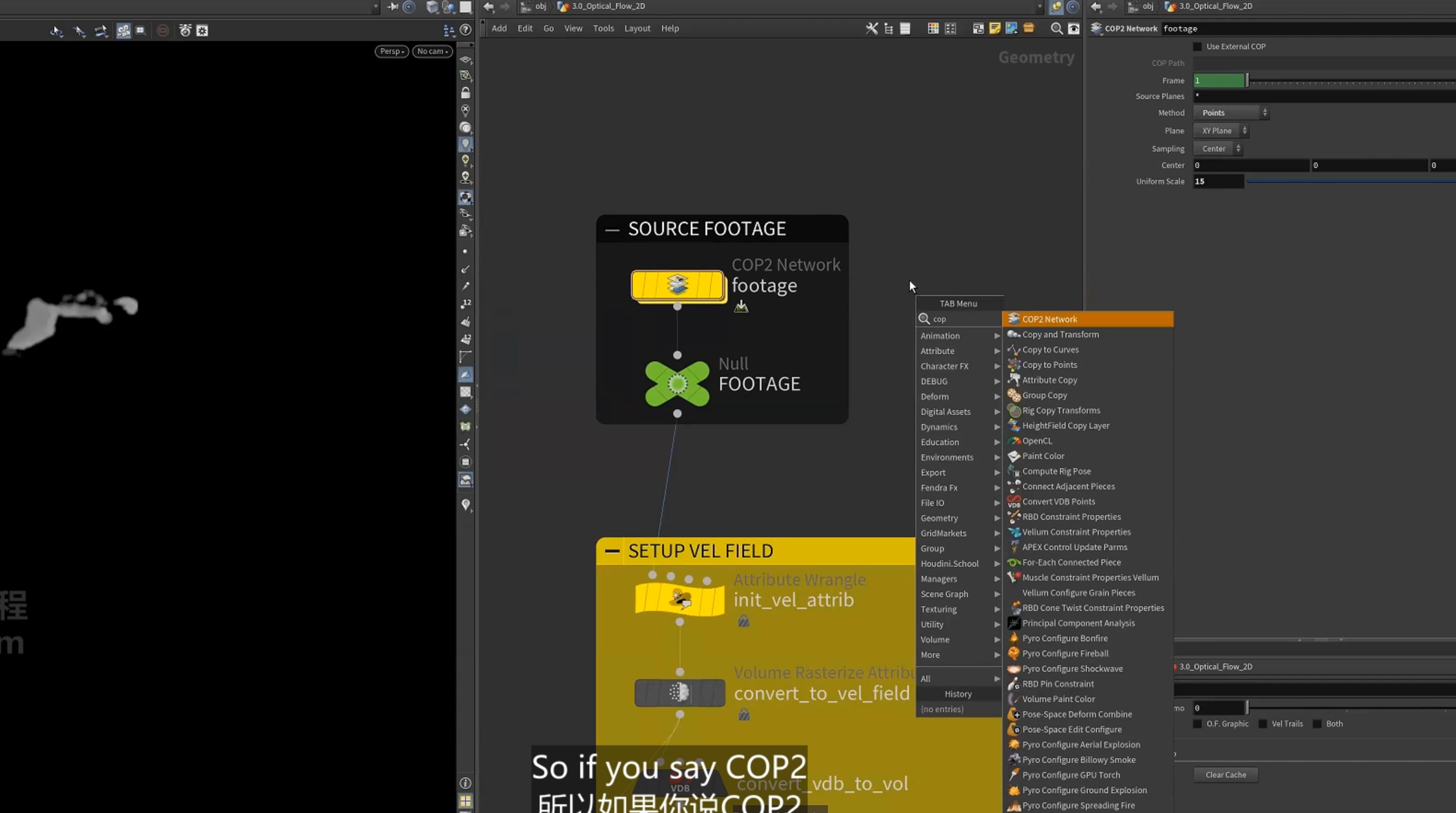
Task: Open the Plane XY Plane dropdown
Action: point(1221,130)
